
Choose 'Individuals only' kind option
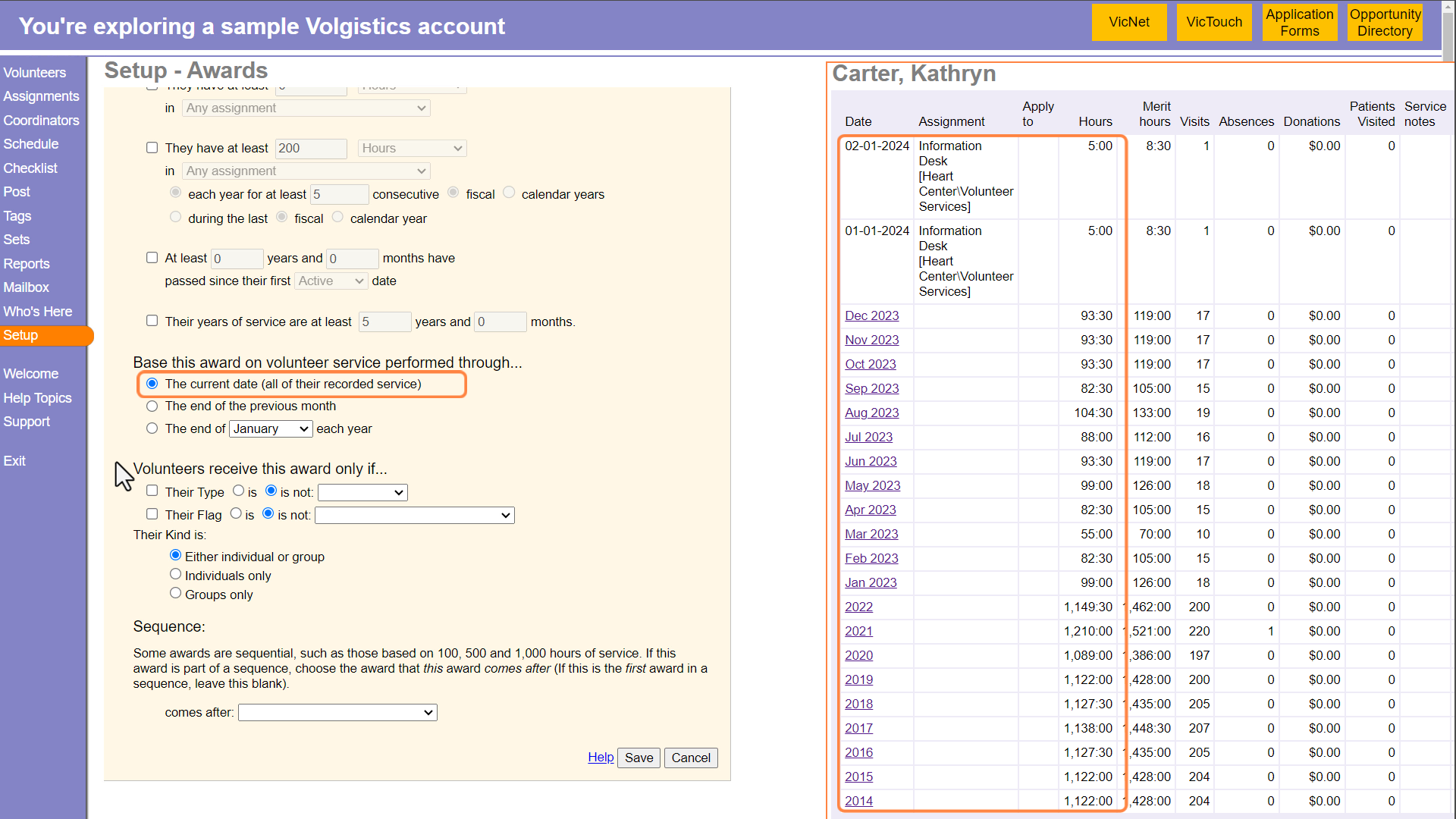tap(176, 574)
